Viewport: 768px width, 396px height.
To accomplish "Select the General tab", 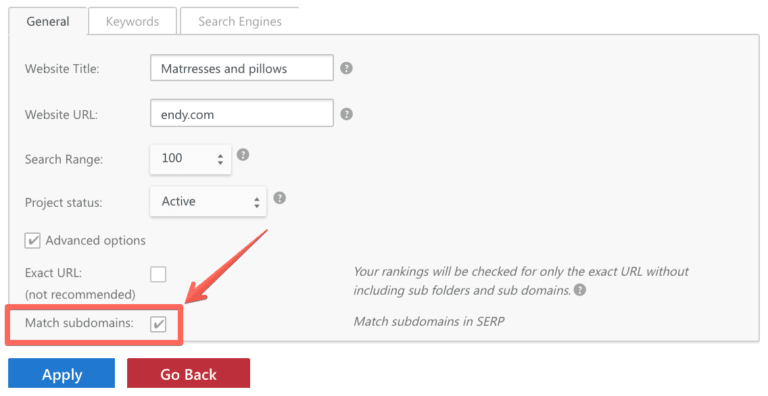I will coord(48,21).
